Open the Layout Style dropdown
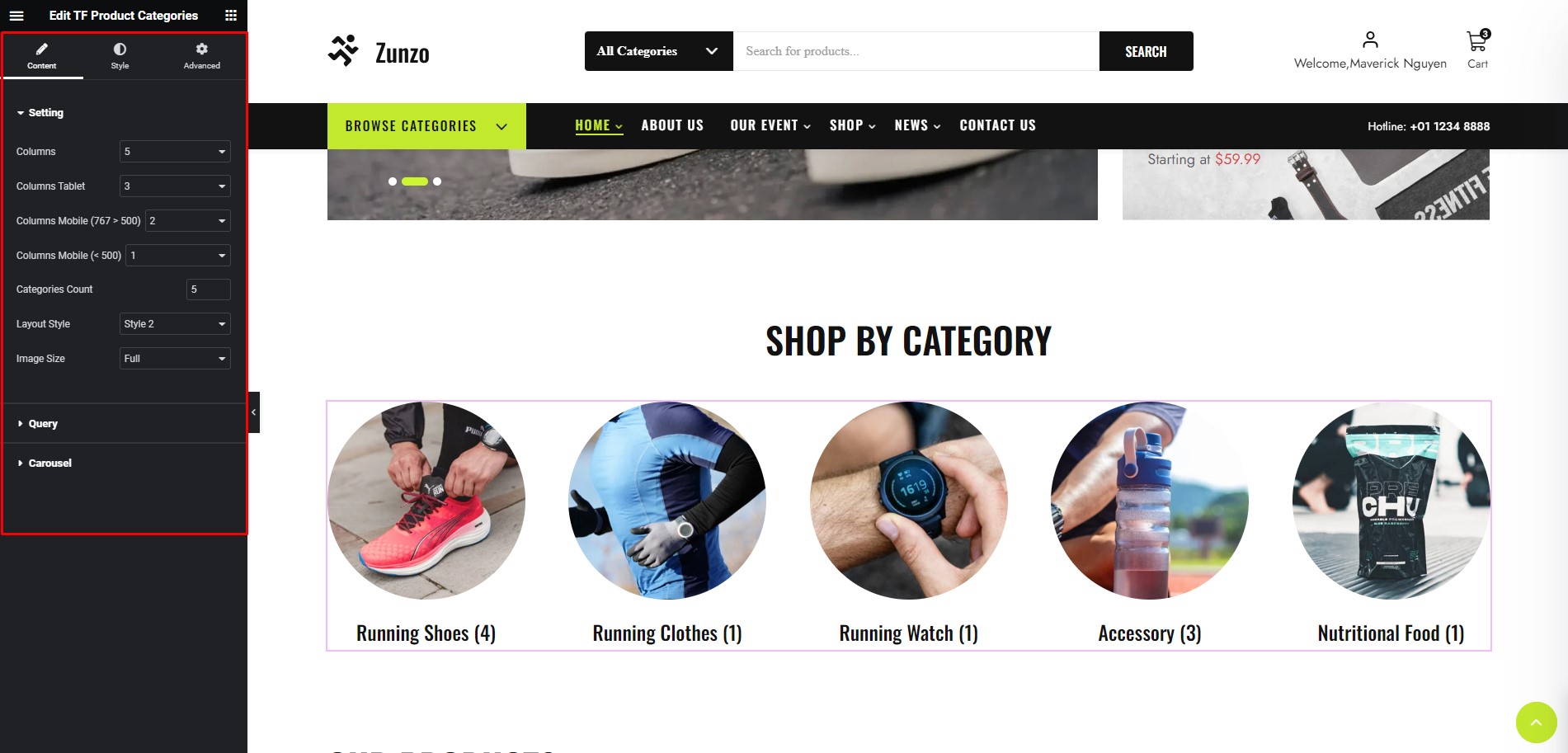Screen dimensions: 1568x753 pyautogui.click(x=175, y=324)
